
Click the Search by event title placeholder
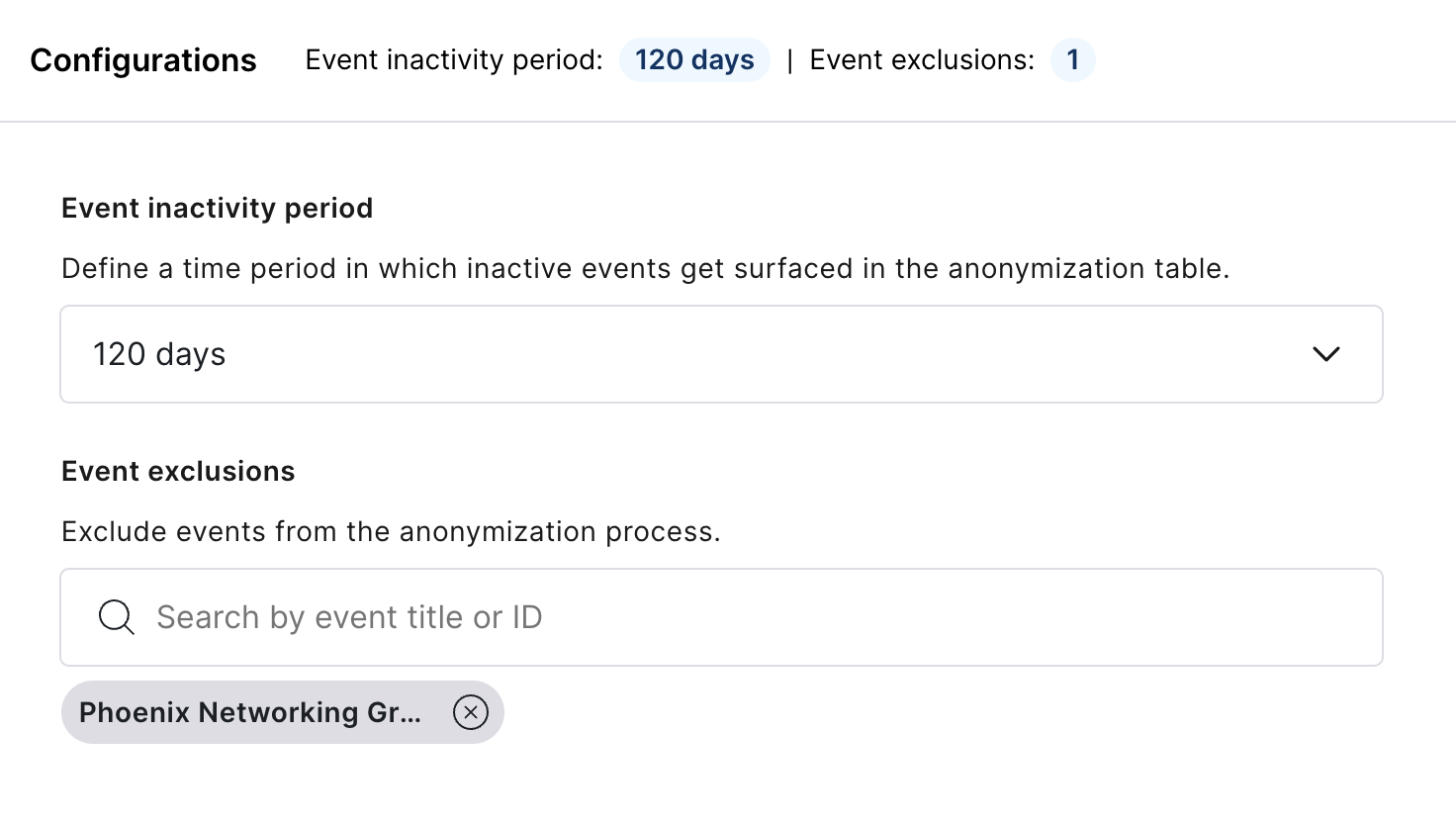point(349,617)
